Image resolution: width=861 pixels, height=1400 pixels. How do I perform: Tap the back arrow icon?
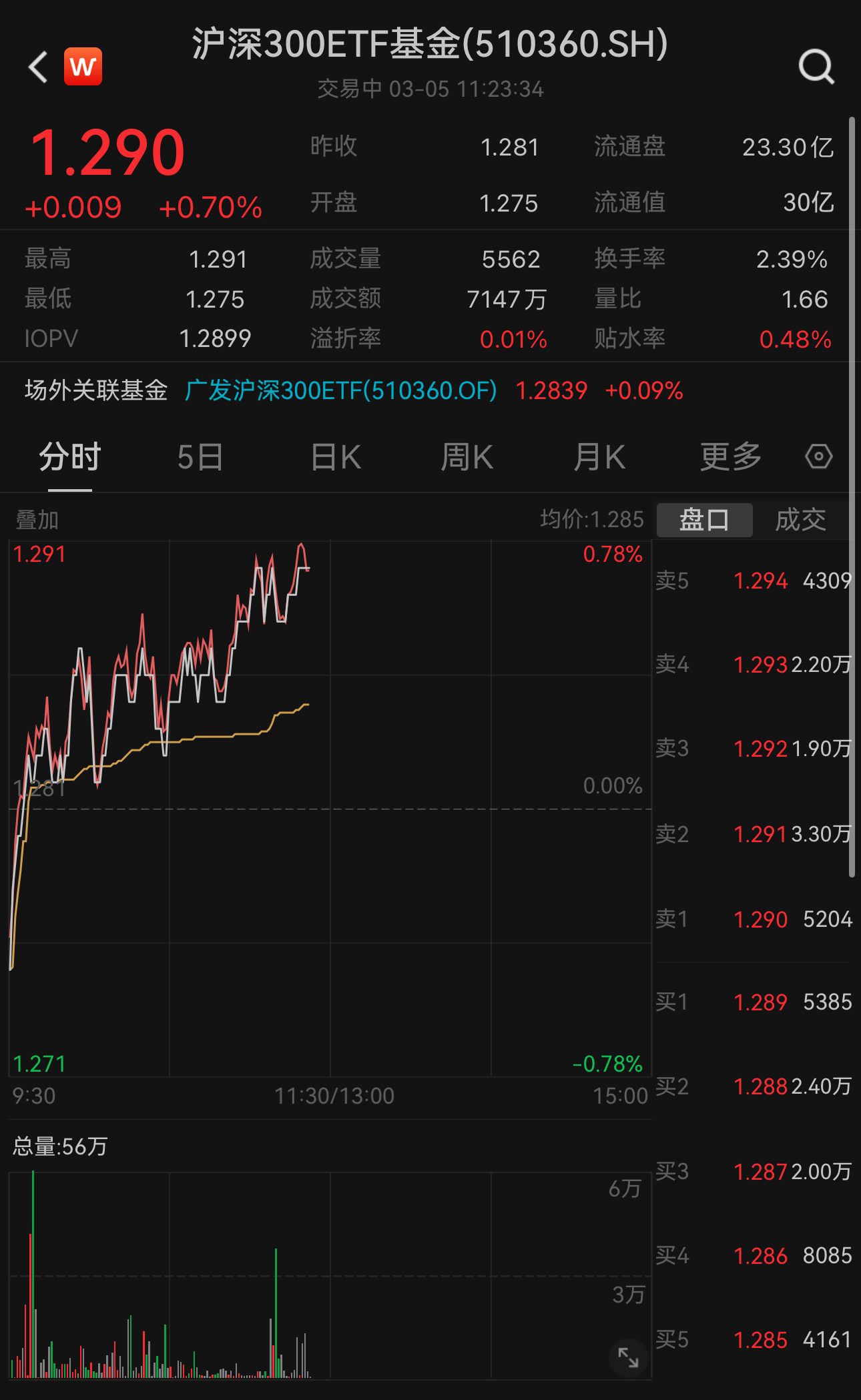pos(38,67)
